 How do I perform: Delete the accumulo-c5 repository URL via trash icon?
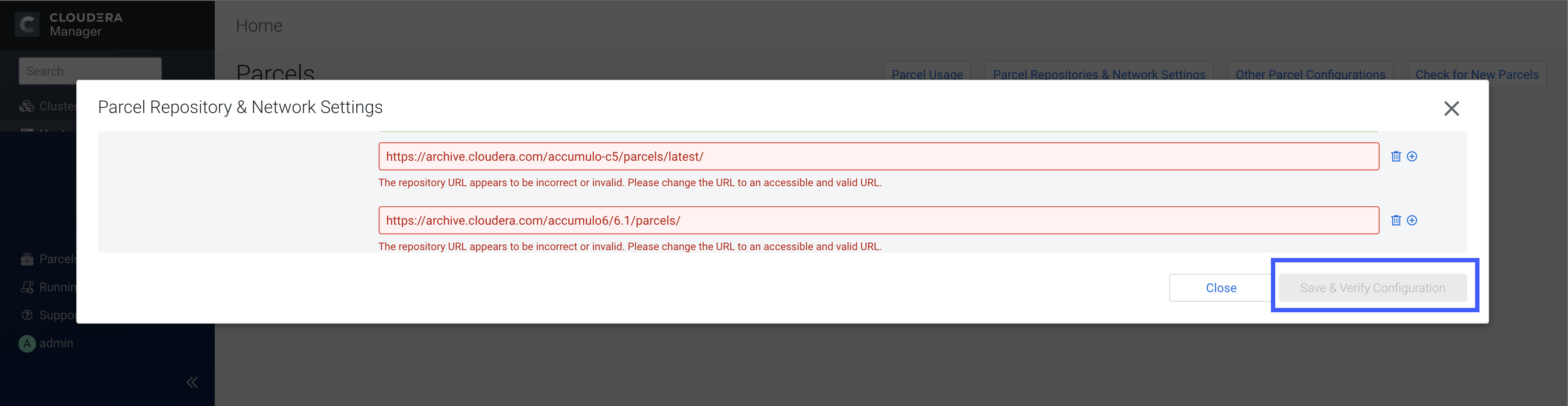pos(1396,156)
